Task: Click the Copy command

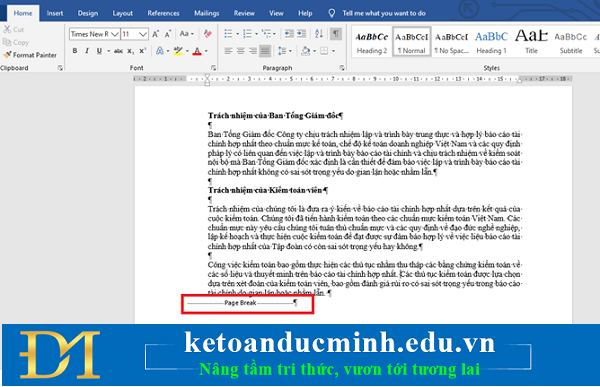Action: (16, 42)
